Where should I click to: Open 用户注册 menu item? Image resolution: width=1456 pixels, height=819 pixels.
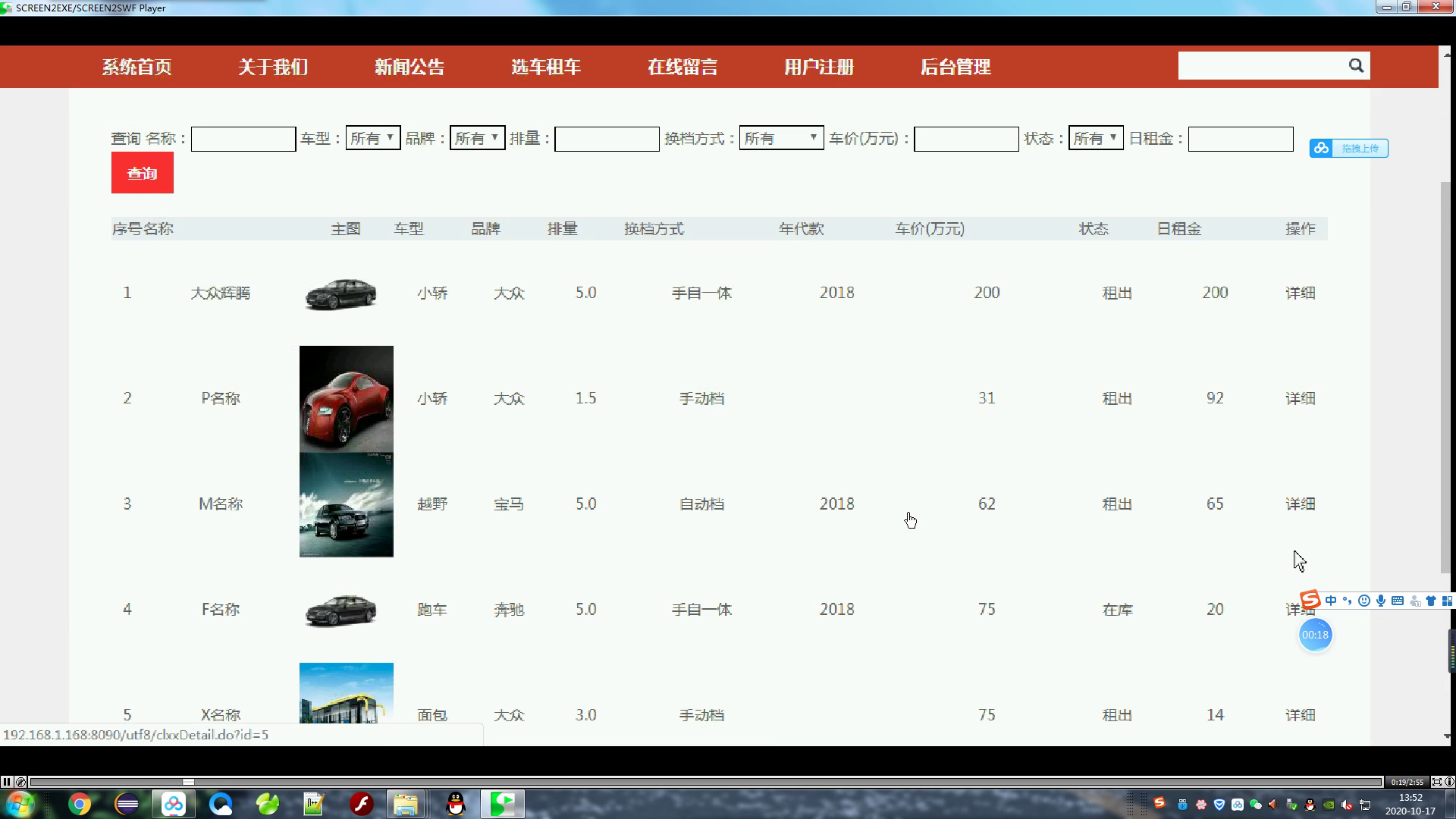pos(819,67)
